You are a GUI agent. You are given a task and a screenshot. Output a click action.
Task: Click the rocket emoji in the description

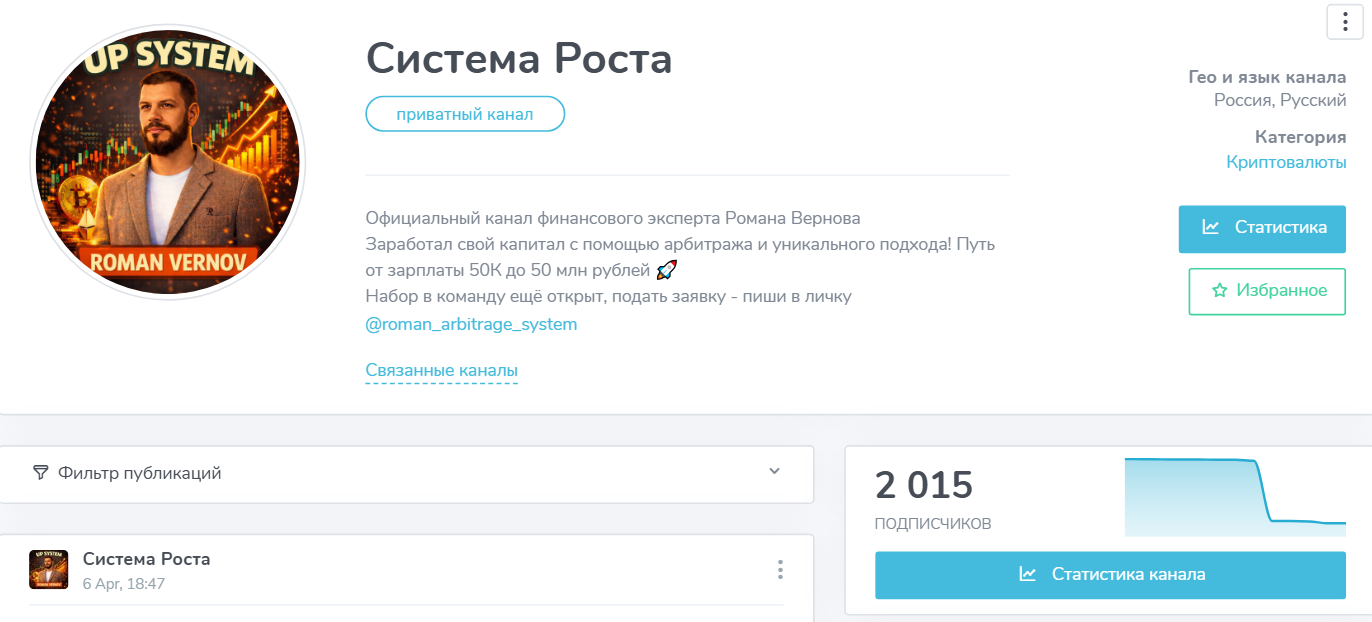pyautogui.click(x=666, y=270)
